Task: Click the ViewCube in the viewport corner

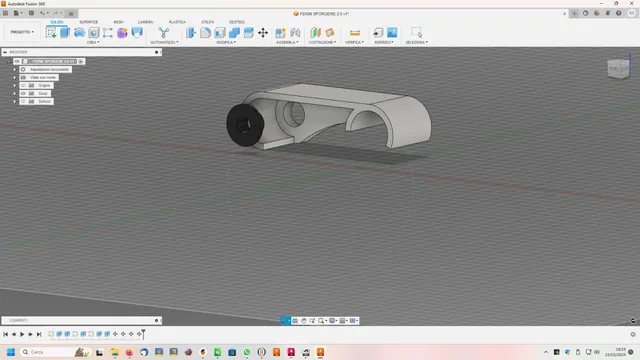Action: [618, 69]
